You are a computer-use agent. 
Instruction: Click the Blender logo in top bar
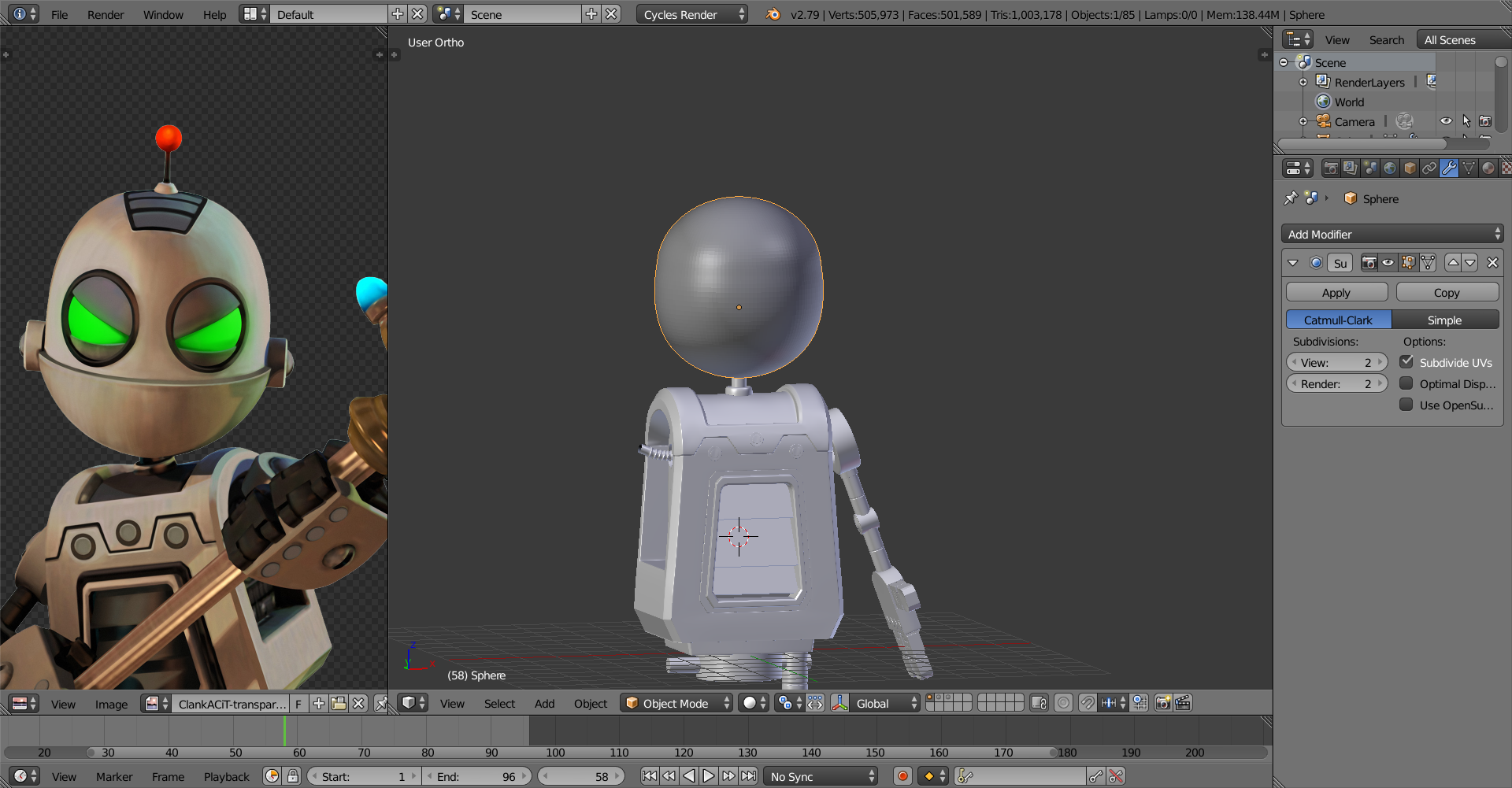click(773, 14)
